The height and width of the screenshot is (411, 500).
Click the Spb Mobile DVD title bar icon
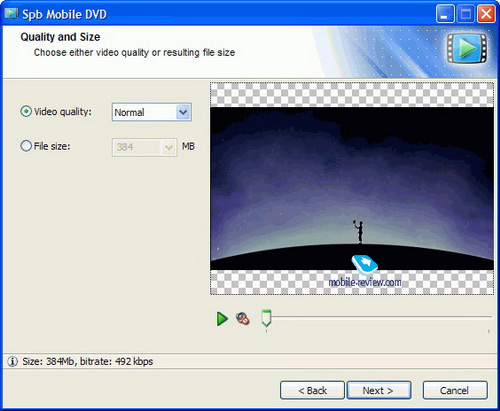pos(11,13)
